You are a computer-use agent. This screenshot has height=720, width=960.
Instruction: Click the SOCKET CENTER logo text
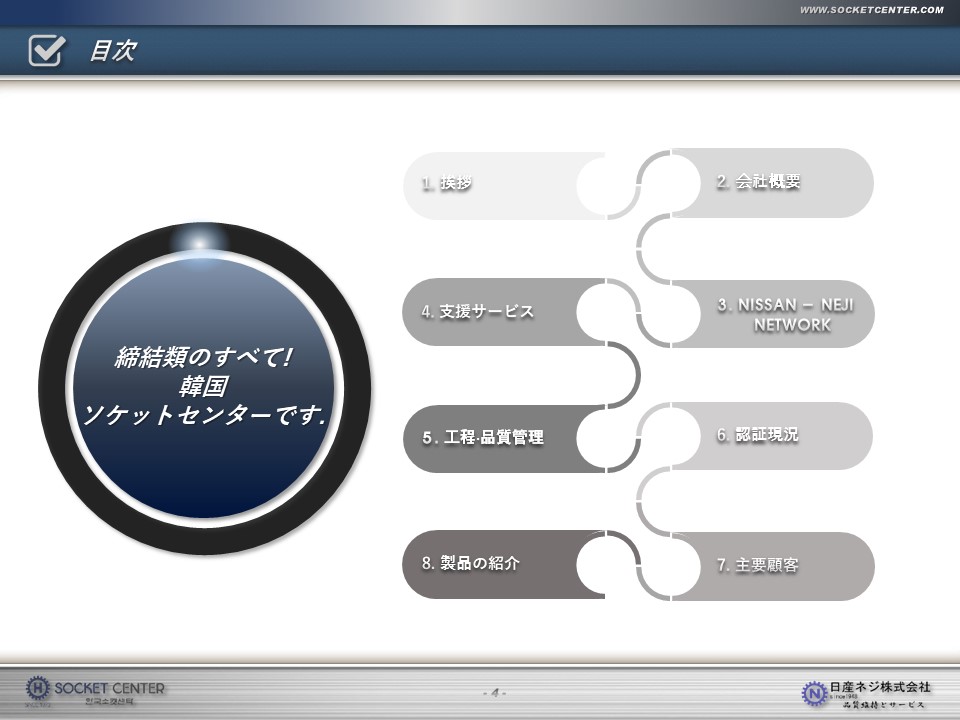110,688
